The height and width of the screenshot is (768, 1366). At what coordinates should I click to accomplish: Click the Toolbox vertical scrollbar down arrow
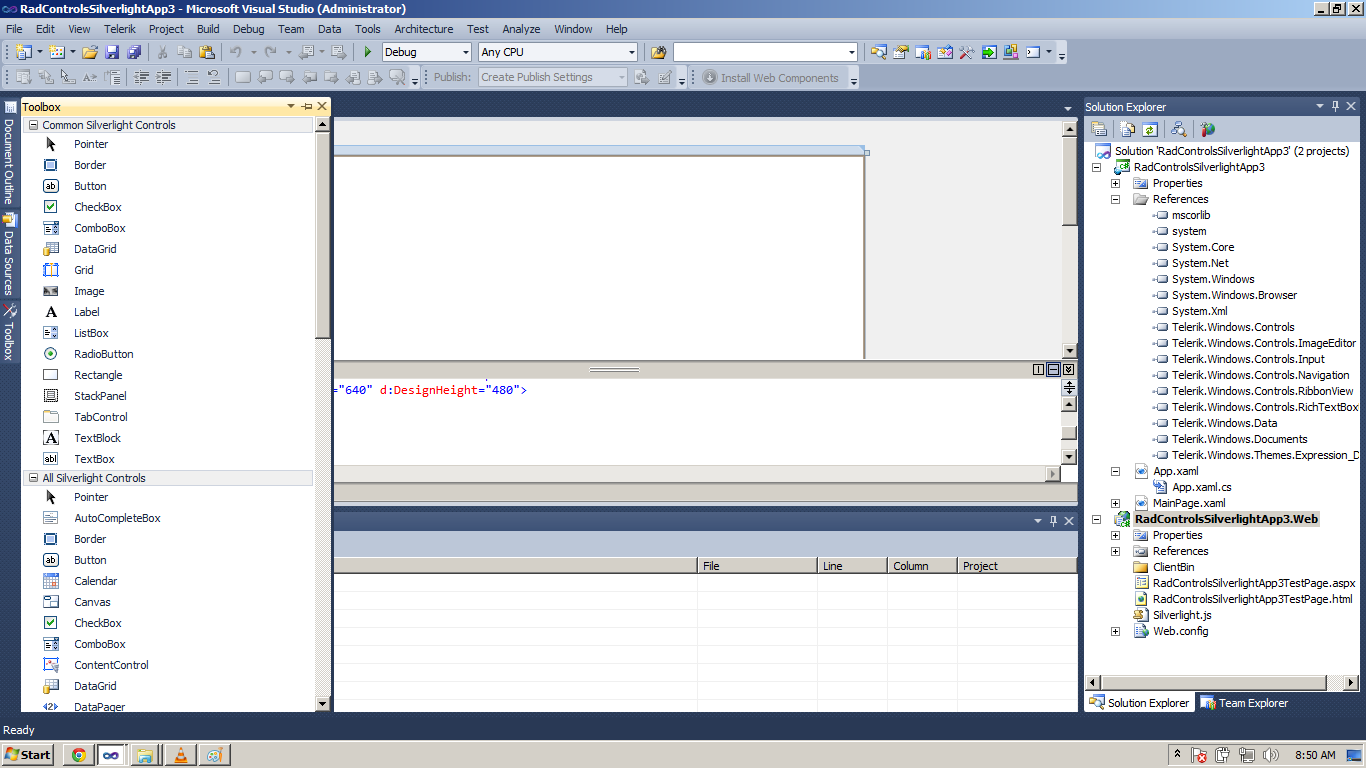coord(322,703)
